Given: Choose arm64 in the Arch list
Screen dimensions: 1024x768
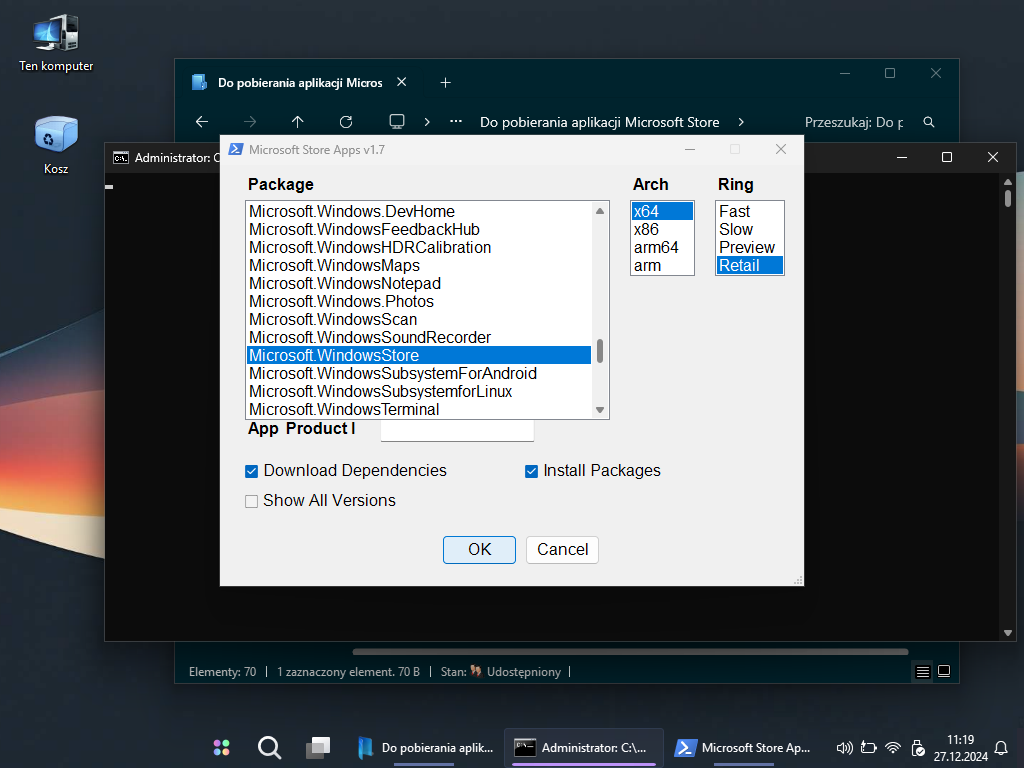Looking at the screenshot, I should click(x=656, y=247).
